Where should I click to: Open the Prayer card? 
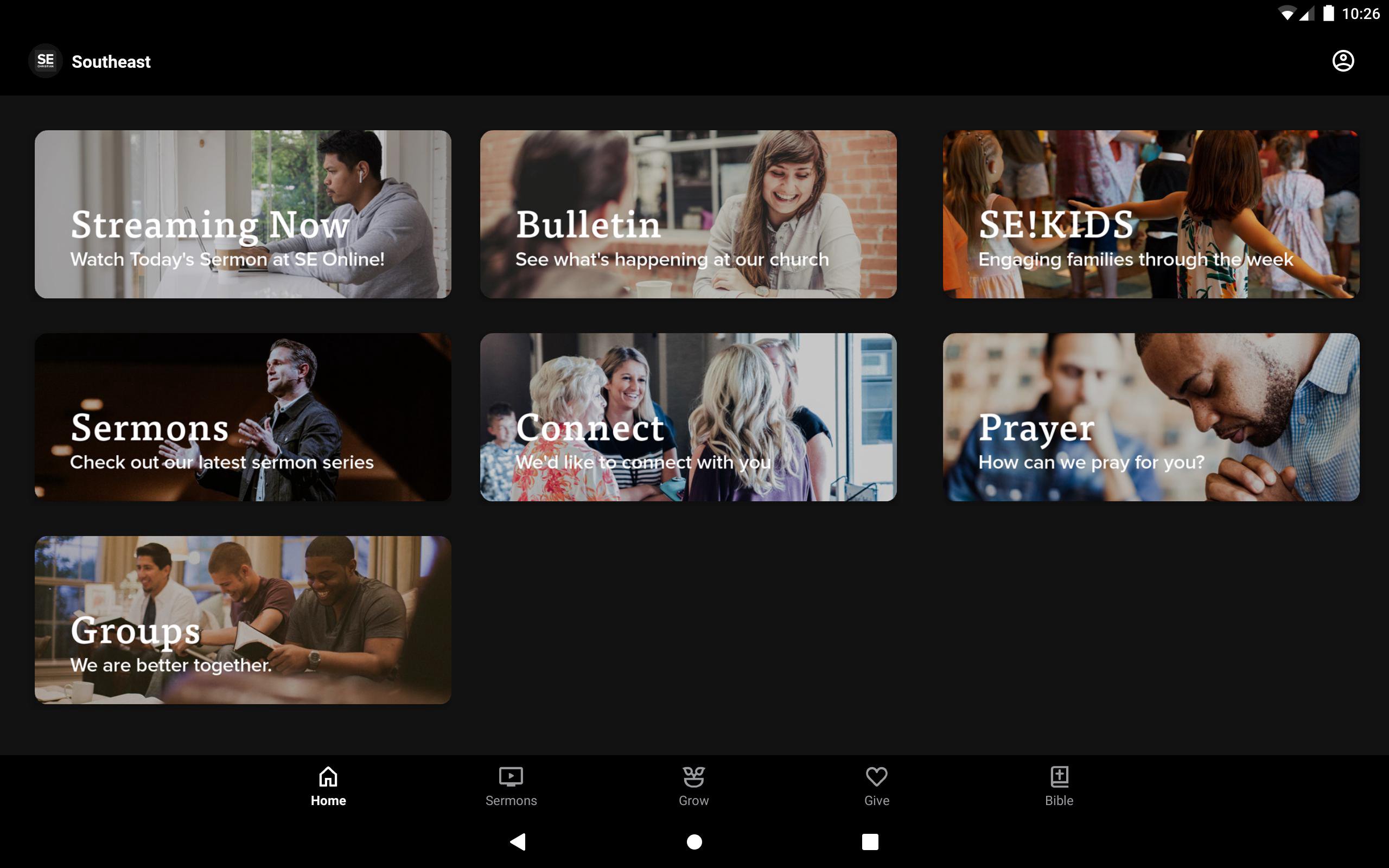point(1151,417)
